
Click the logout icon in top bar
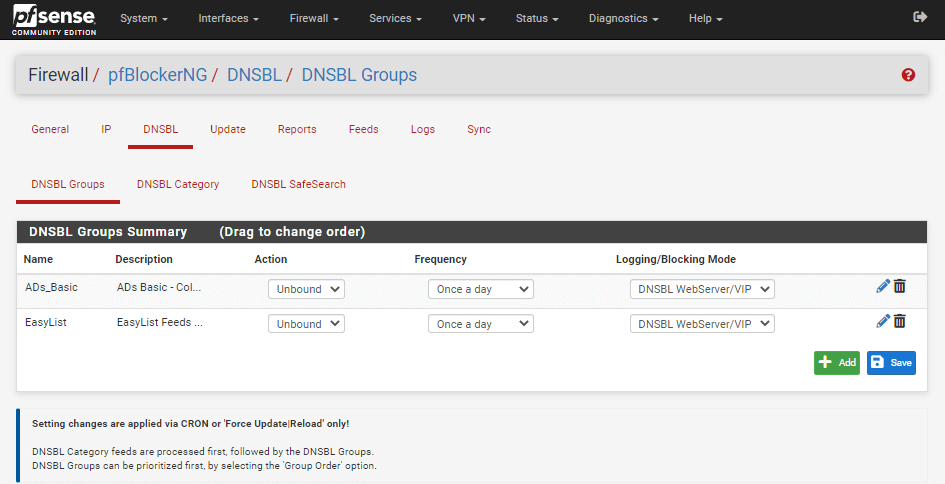(x=920, y=18)
